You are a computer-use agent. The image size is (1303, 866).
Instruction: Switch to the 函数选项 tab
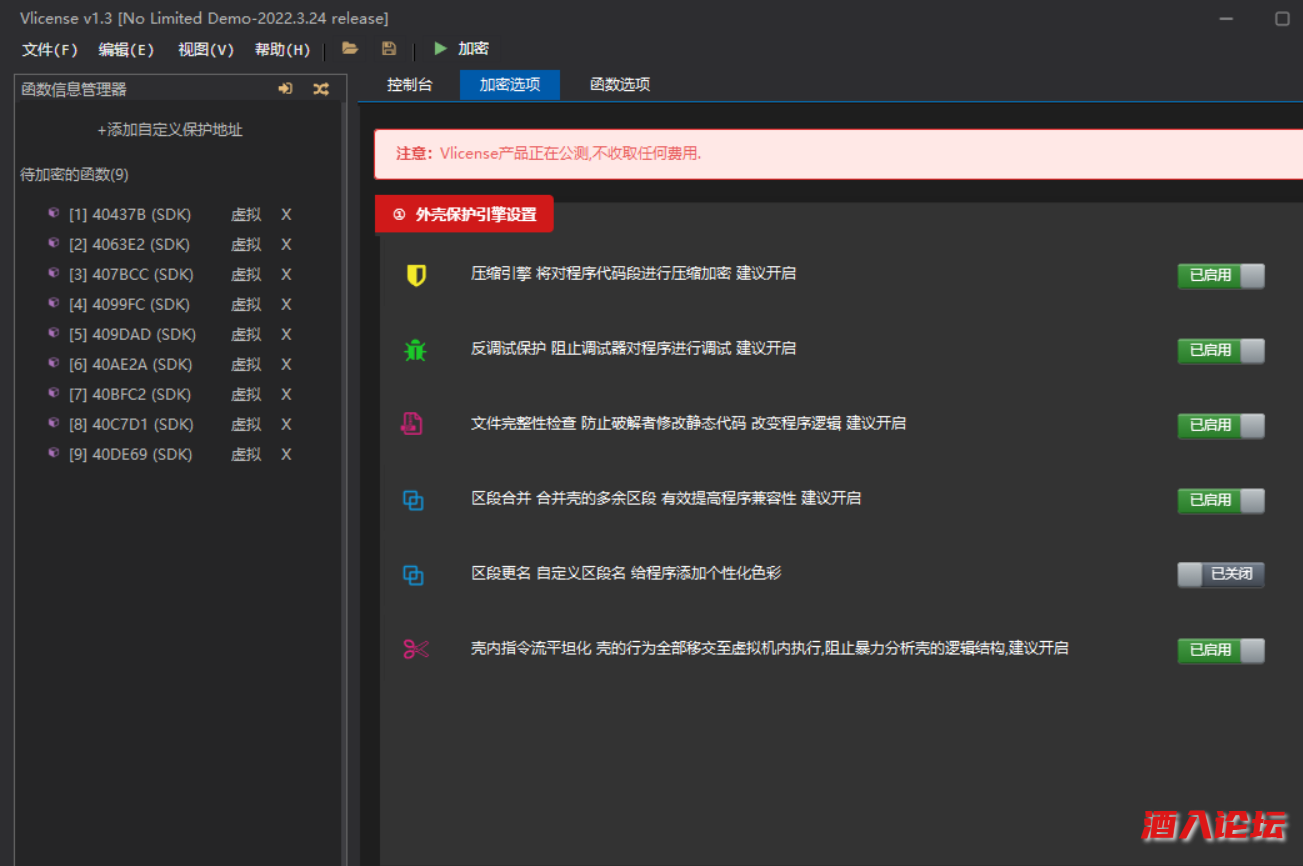click(x=620, y=85)
